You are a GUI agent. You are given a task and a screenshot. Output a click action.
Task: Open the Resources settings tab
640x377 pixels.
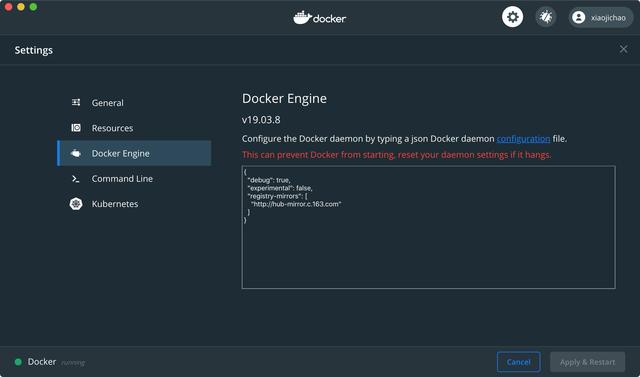[x=134, y=128]
